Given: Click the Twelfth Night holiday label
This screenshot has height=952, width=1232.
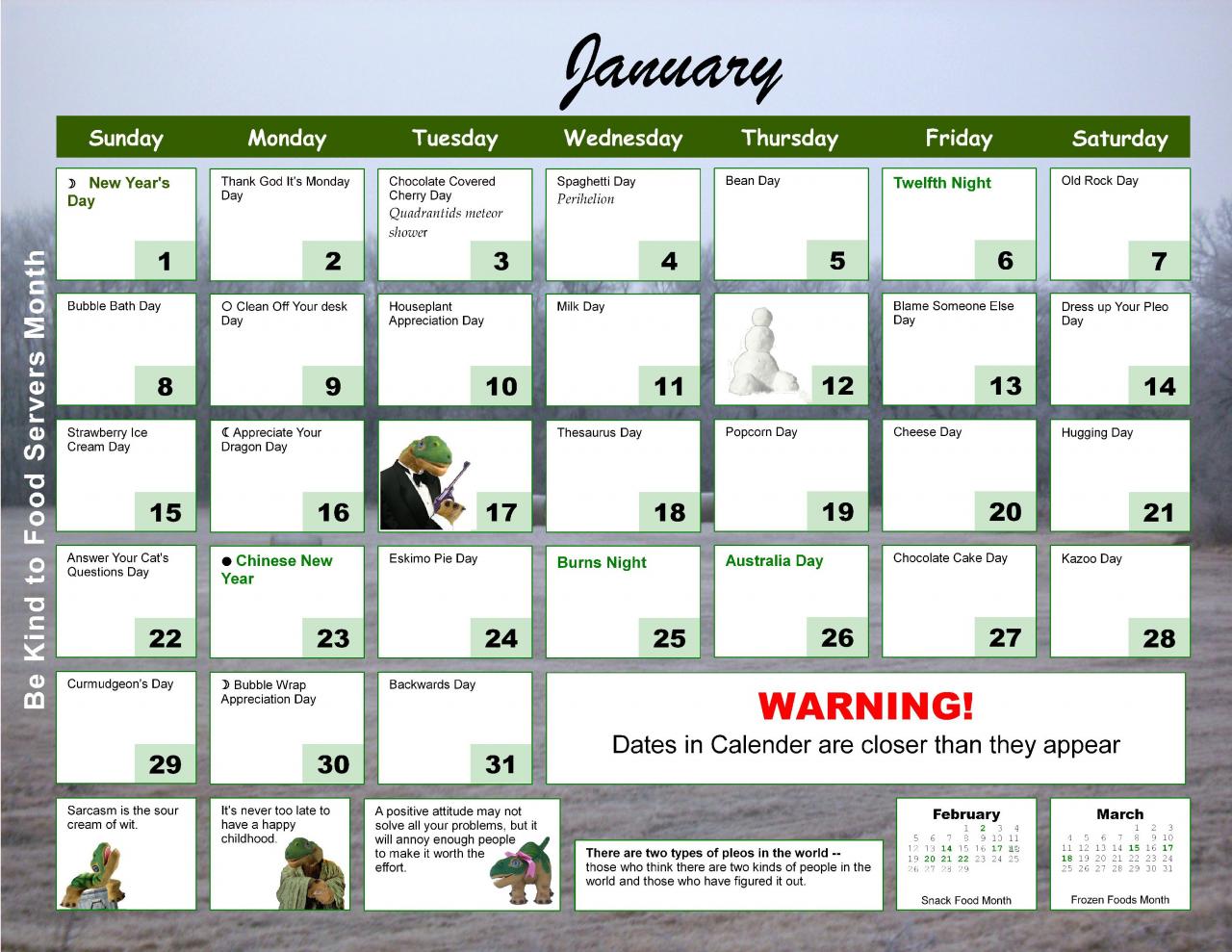Looking at the screenshot, I should [941, 183].
